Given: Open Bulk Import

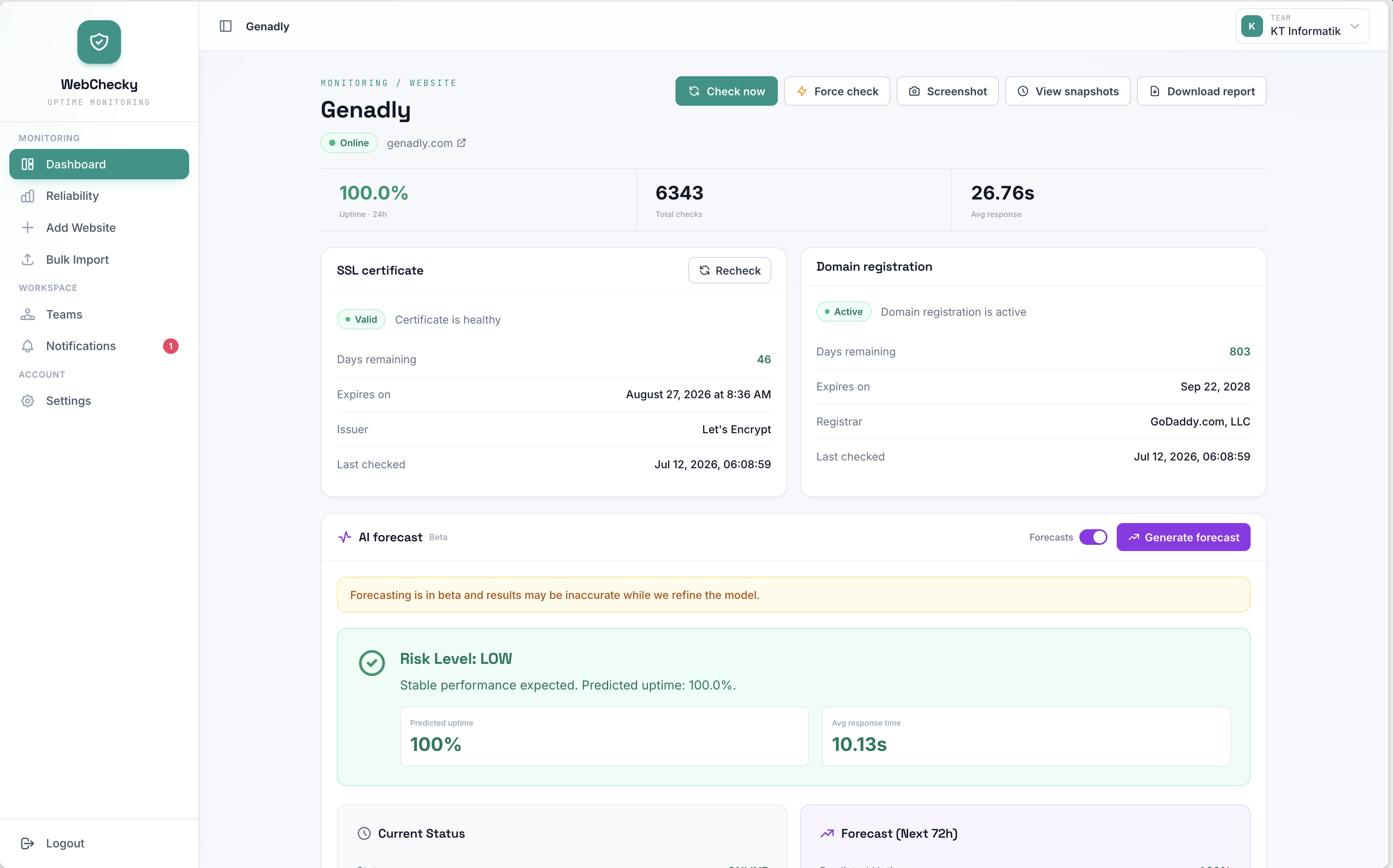Looking at the screenshot, I should pos(99,259).
